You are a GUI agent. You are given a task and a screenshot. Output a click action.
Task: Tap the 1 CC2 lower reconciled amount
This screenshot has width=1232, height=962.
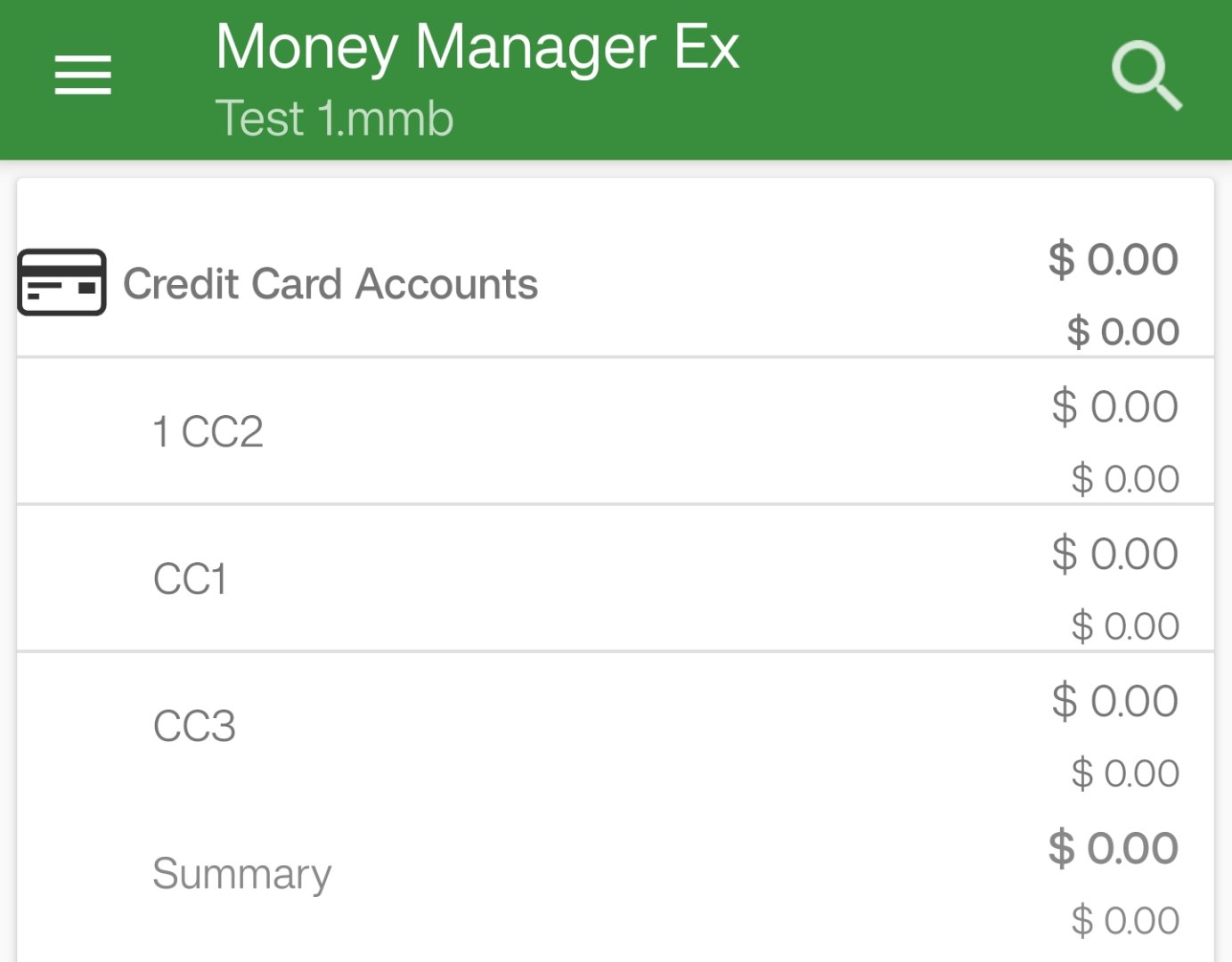pos(1125,479)
